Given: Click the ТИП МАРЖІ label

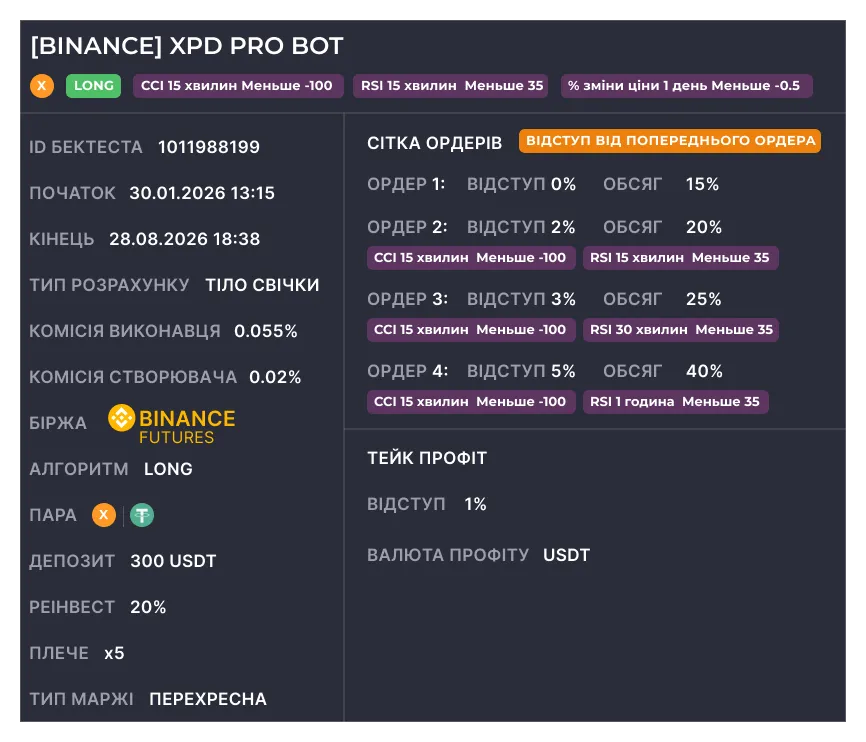Looking at the screenshot, I should (x=81, y=699).
